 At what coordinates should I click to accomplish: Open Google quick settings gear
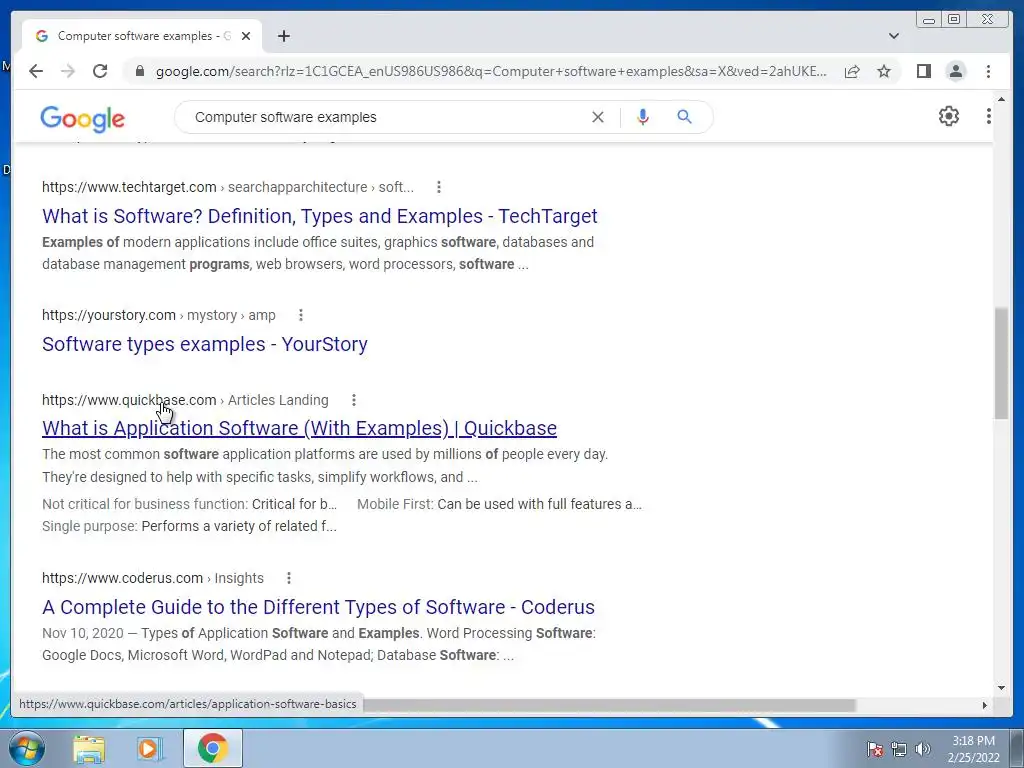tap(949, 116)
